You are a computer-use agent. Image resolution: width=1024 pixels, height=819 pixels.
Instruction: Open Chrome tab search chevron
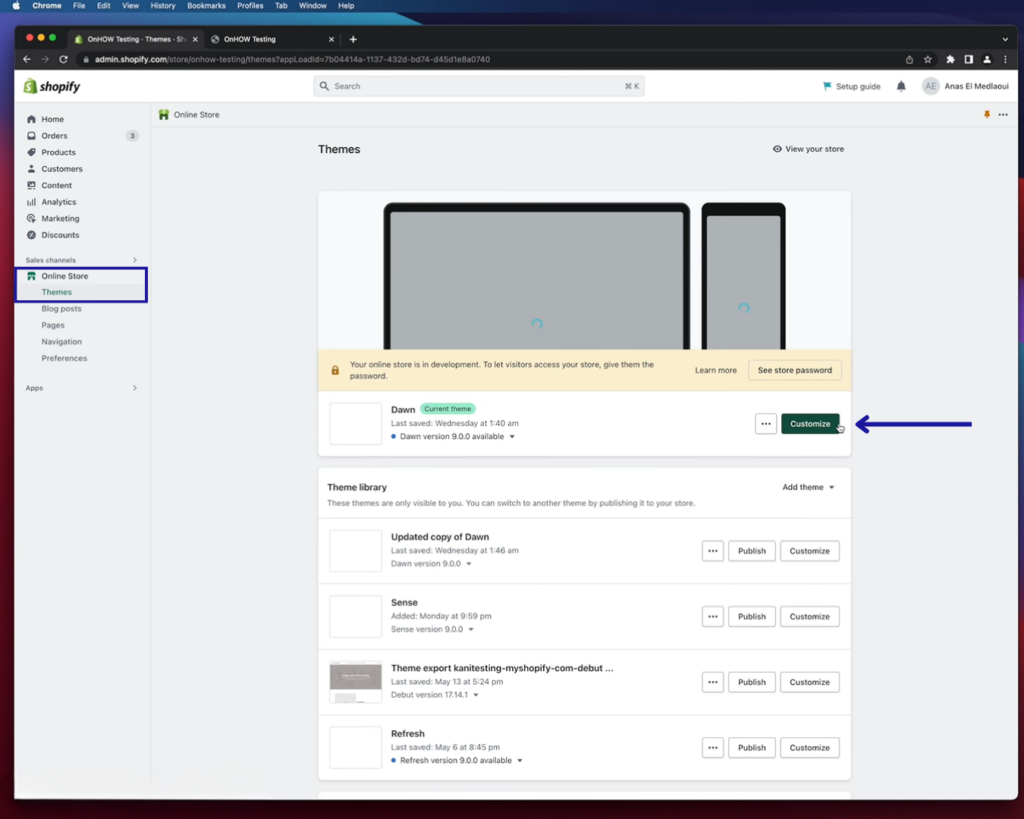(x=1005, y=39)
